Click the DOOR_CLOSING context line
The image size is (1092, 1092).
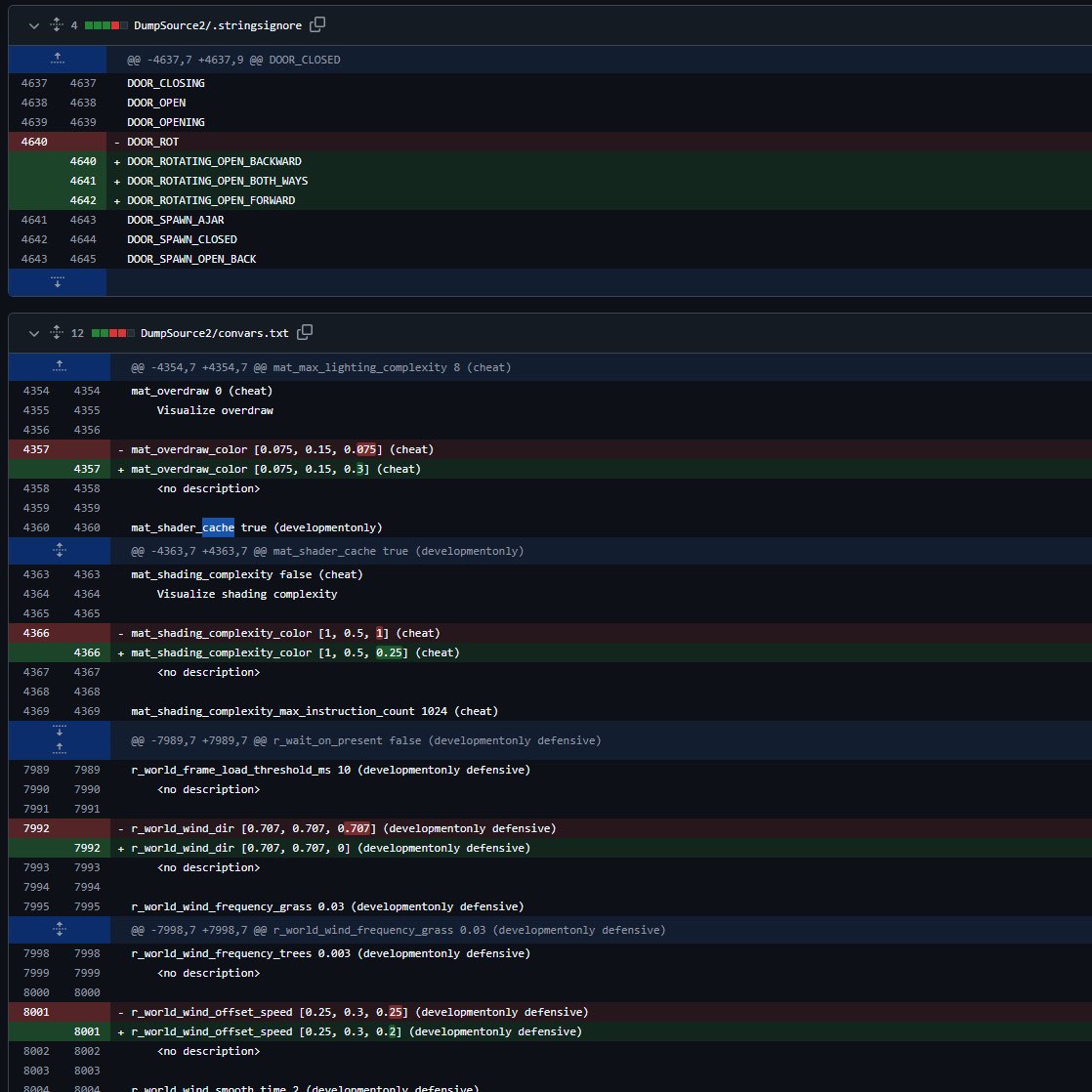point(166,83)
